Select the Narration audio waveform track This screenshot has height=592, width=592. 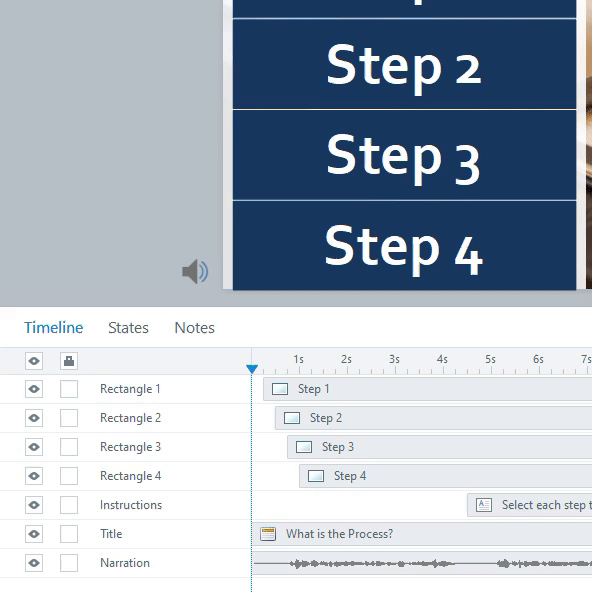tap(422, 563)
